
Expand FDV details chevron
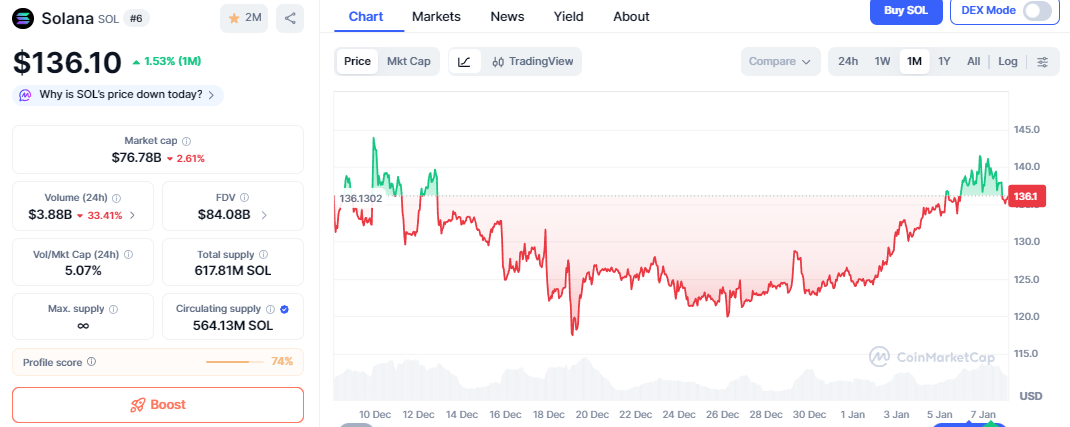(x=264, y=215)
